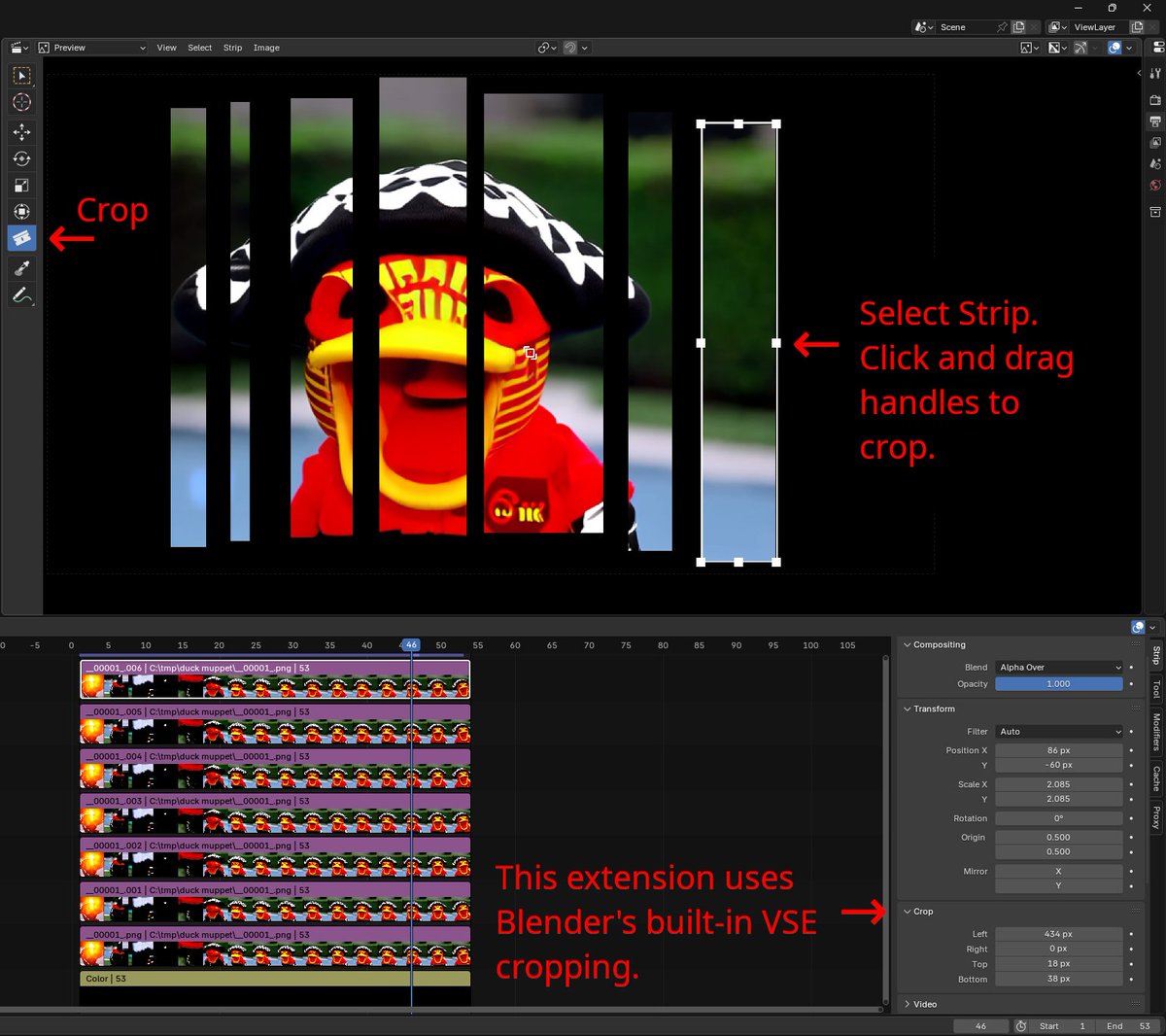Click the properties editor options icon at top right
The height and width of the screenshot is (1036, 1166).
click(1157, 47)
